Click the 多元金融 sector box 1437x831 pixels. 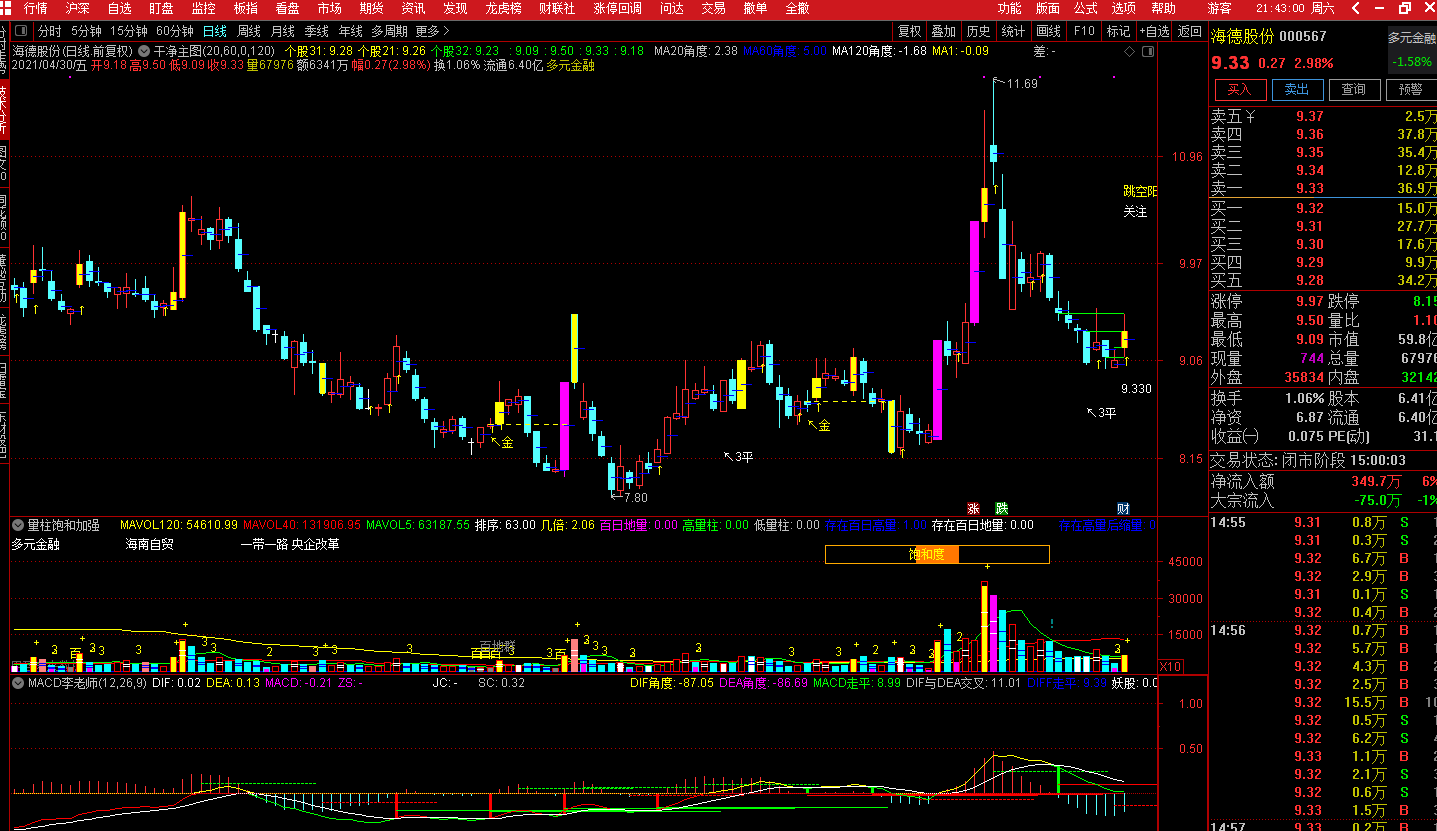click(1412, 49)
